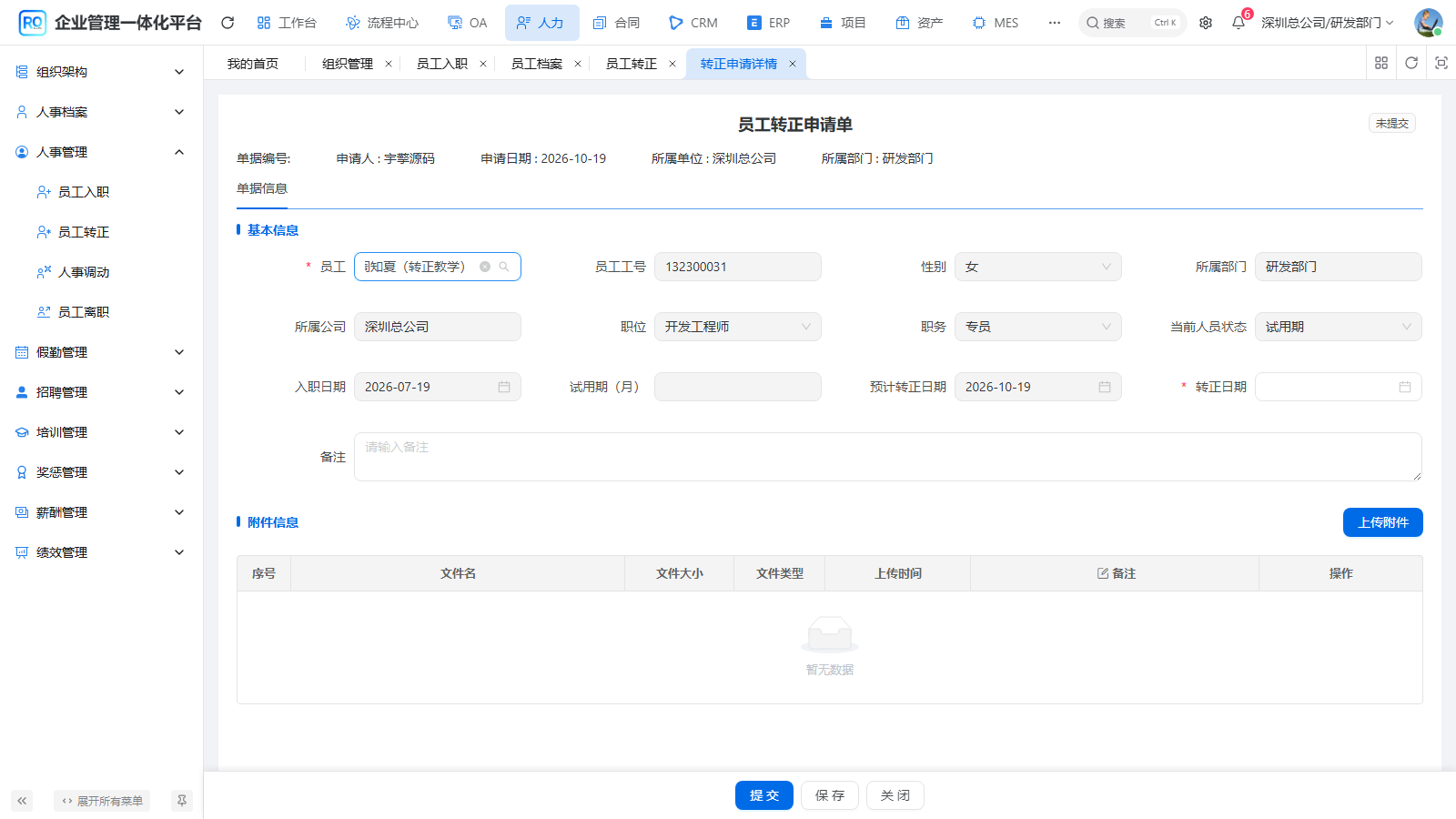Open the ERP module
Viewport: 1456px width, 819px height.
point(768,23)
